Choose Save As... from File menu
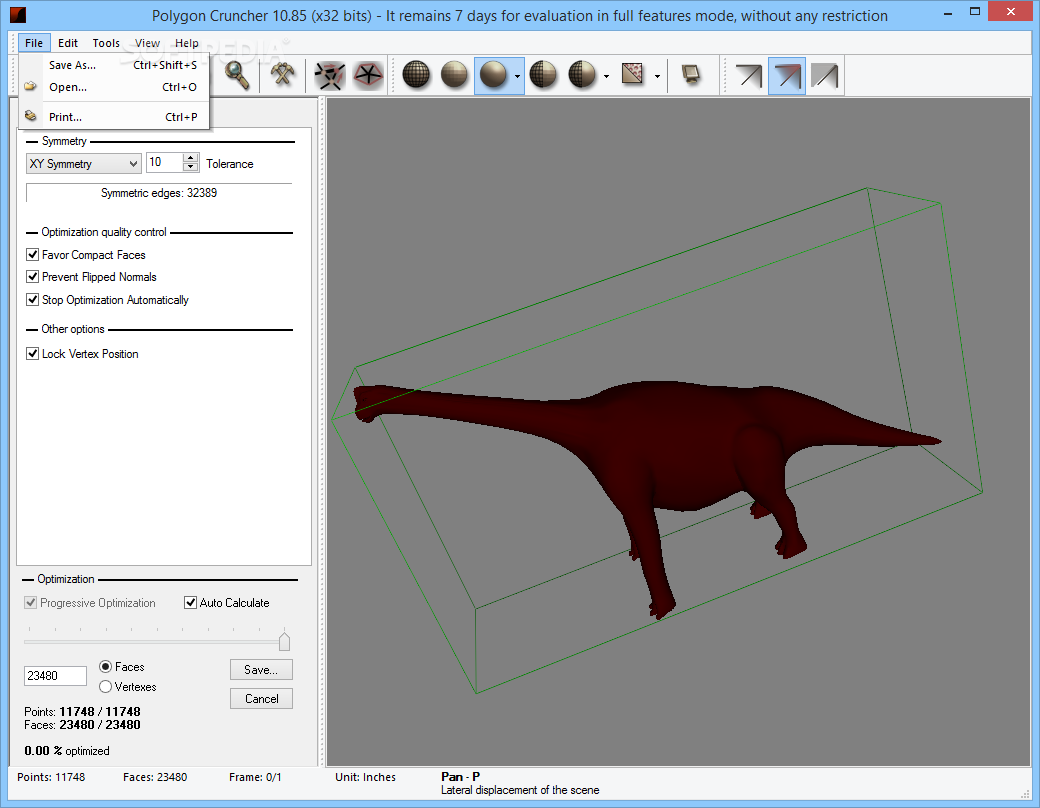1040x808 pixels. (114, 65)
